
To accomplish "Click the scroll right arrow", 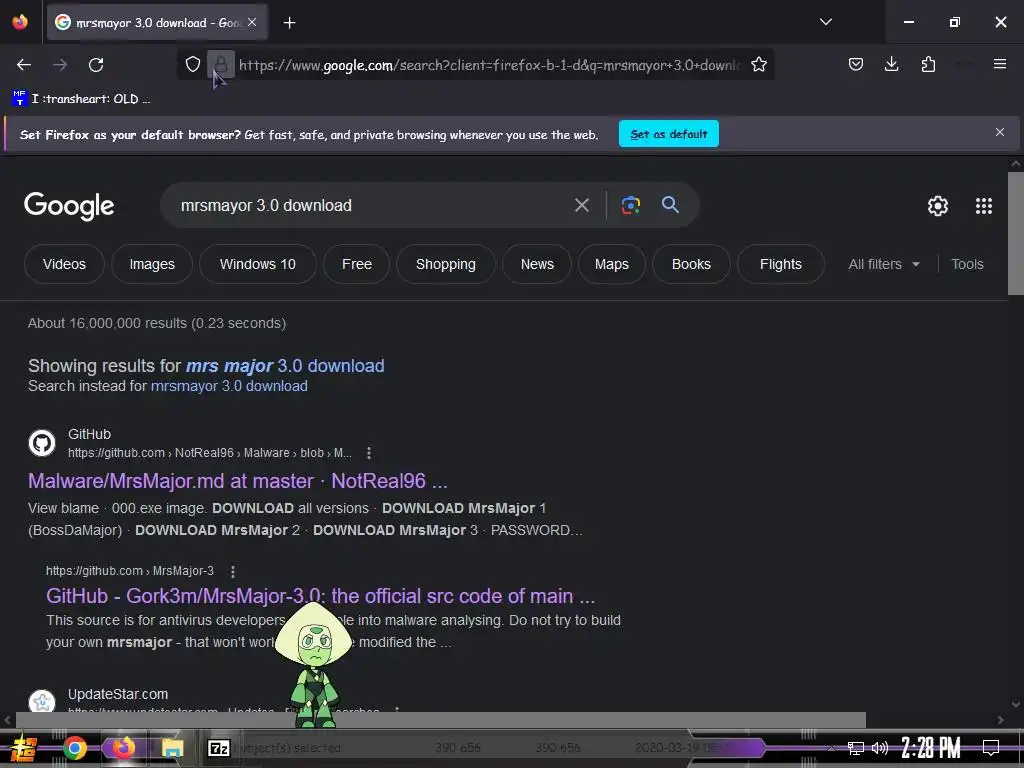I will point(1000,720).
